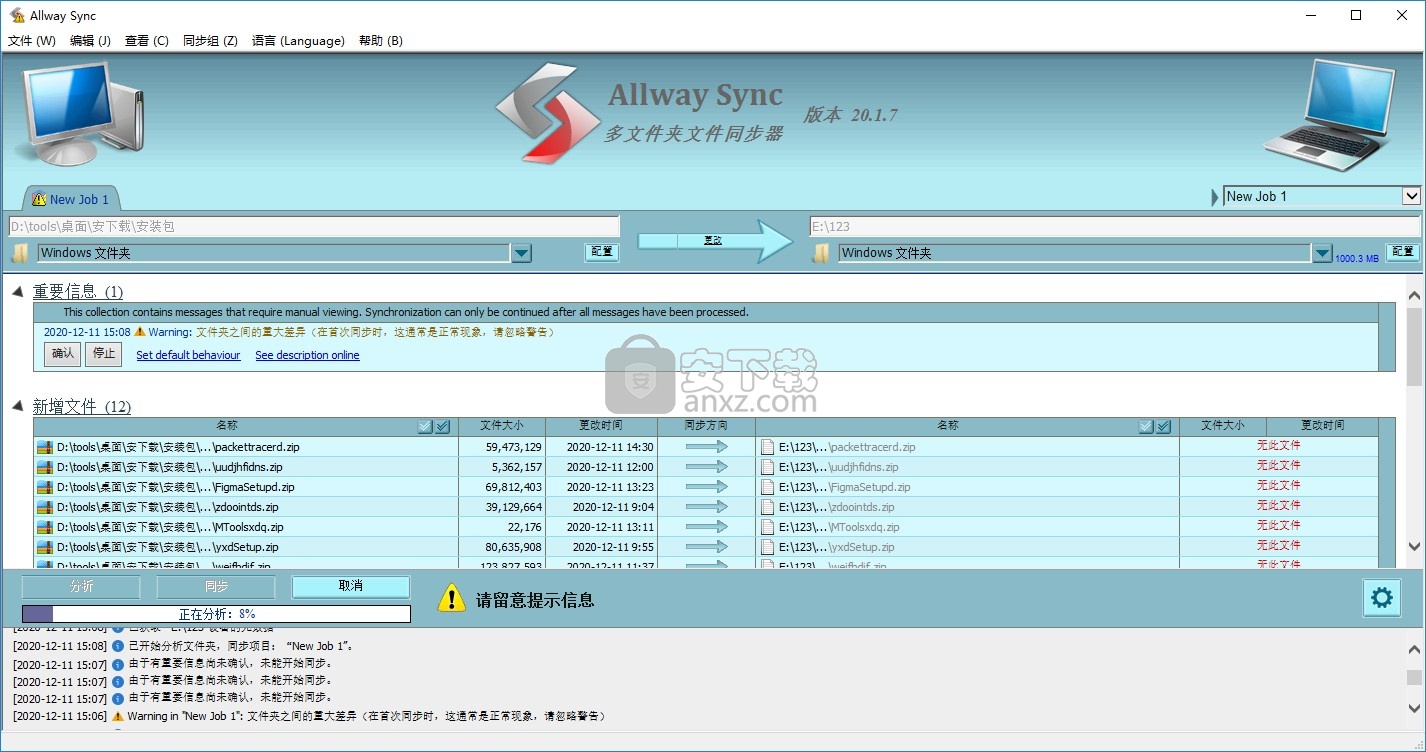This screenshot has width=1426, height=752.
Task: Click the yellow warning icon beside 请留意提示信息
Action: (452, 598)
